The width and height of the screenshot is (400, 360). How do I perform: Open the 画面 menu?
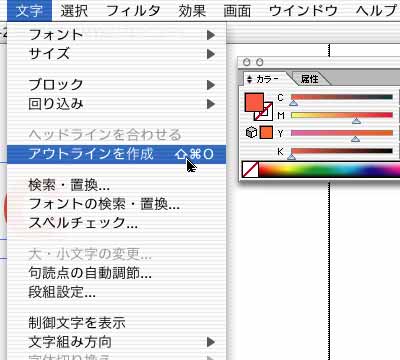click(237, 11)
